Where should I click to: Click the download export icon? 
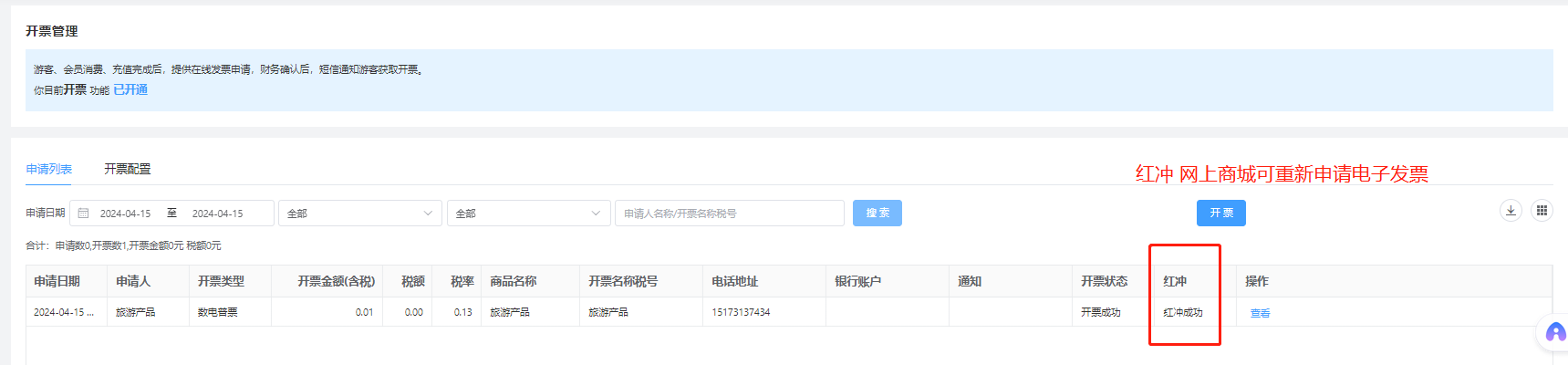(1511, 211)
